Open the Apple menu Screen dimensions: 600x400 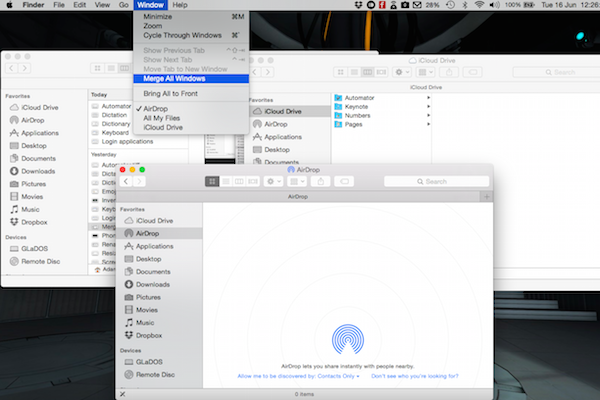pos(10,5)
